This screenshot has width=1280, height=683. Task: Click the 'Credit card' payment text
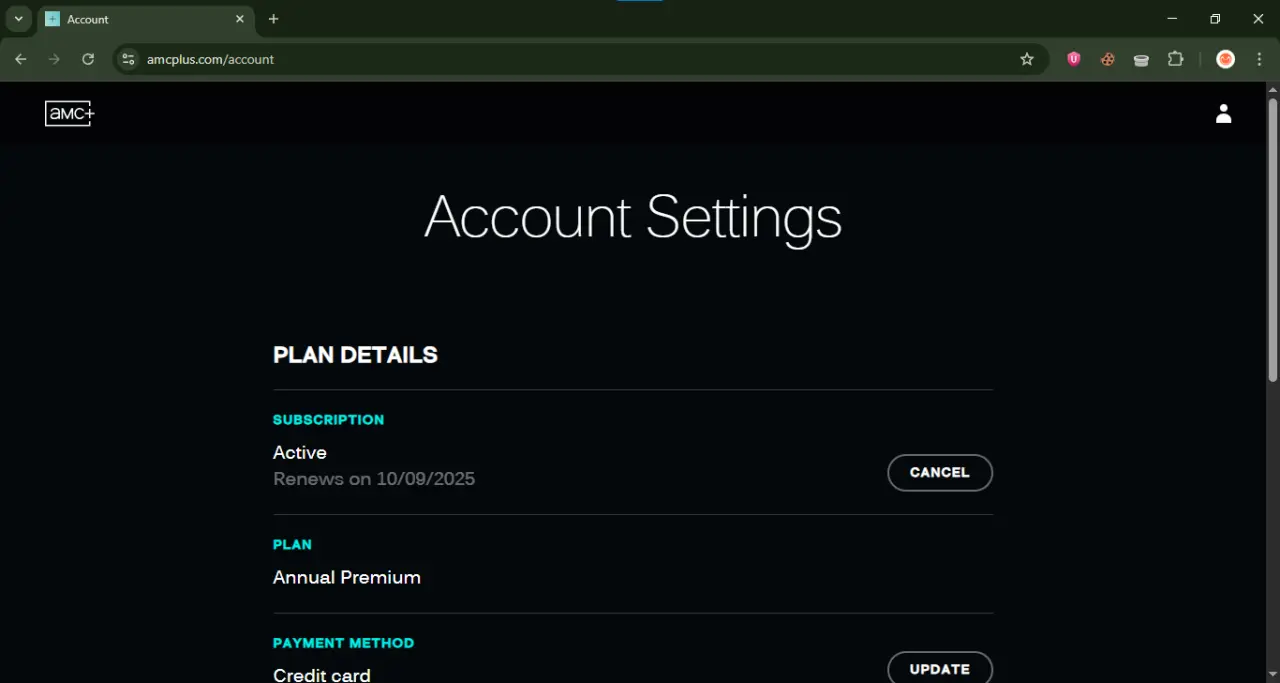tap(322, 675)
